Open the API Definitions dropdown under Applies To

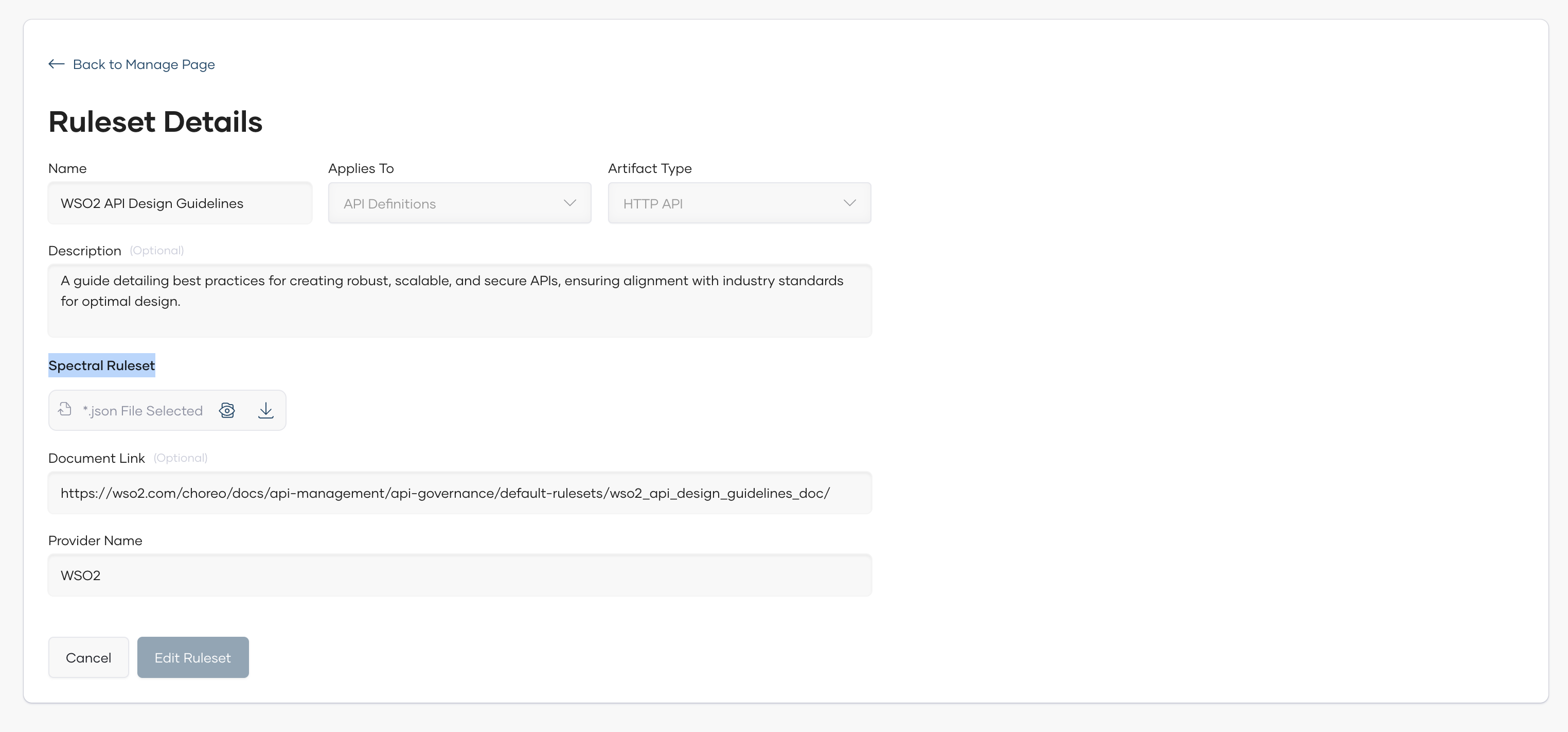pyautogui.click(x=459, y=203)
